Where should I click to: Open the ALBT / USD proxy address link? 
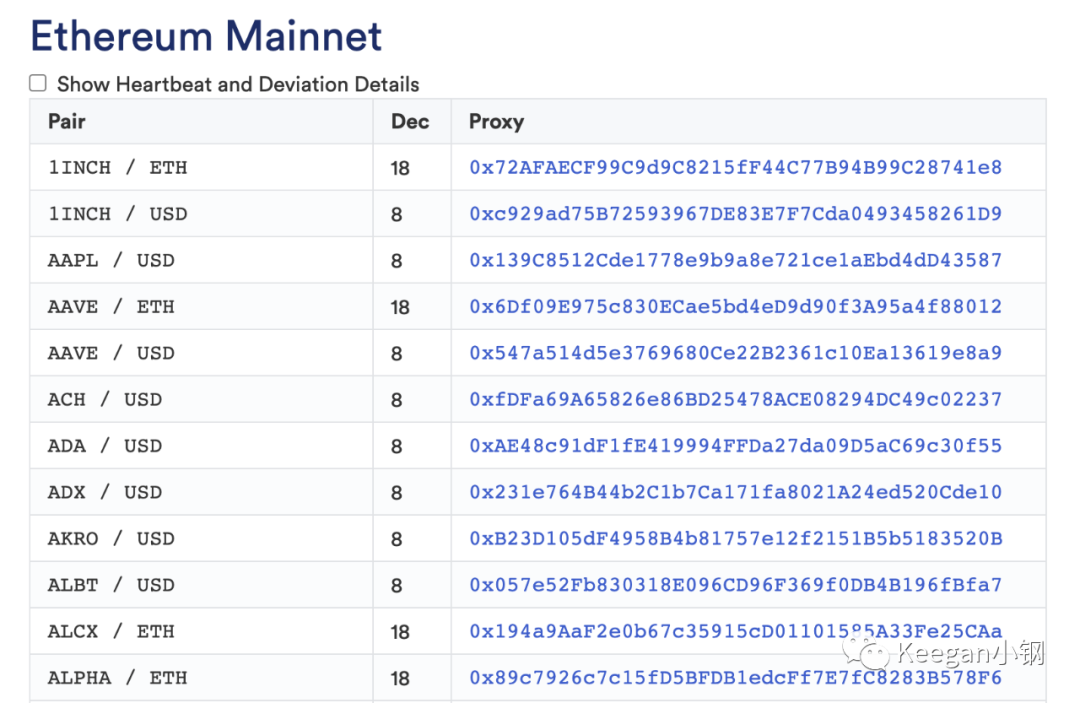click(x=736, y=585)
